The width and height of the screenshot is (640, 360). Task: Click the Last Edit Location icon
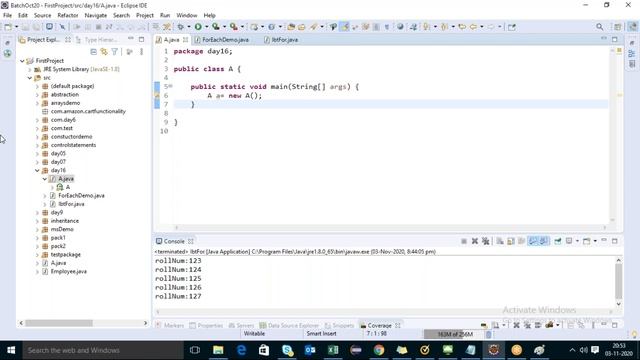click(462, 27)
